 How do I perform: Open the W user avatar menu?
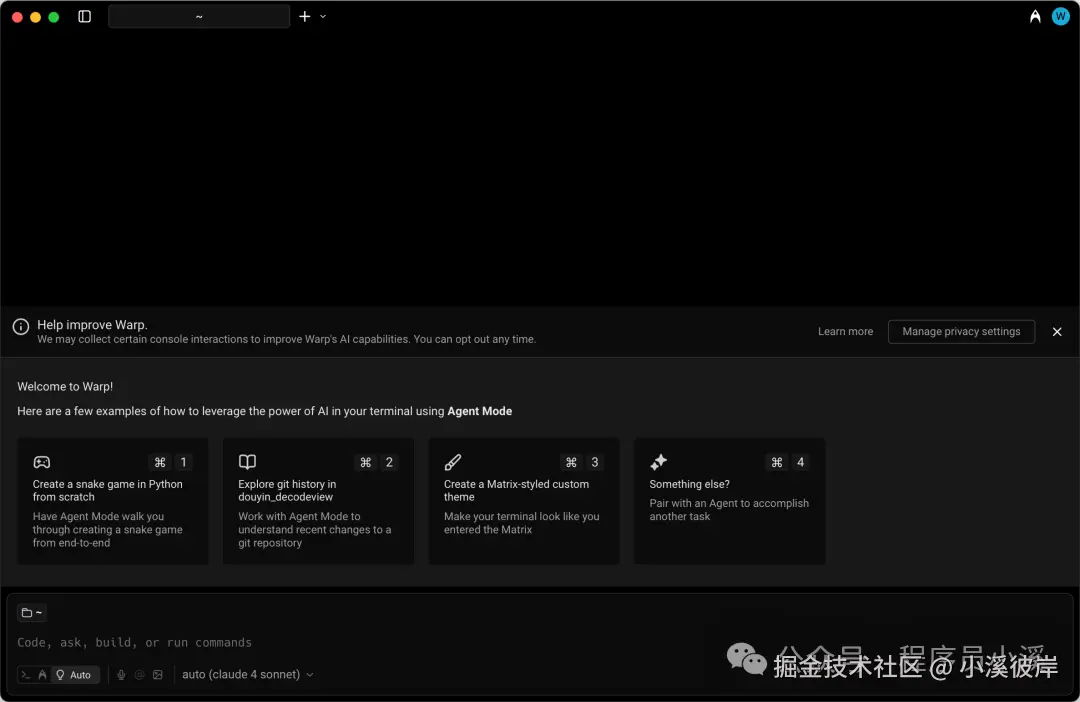coord(1061,17)
